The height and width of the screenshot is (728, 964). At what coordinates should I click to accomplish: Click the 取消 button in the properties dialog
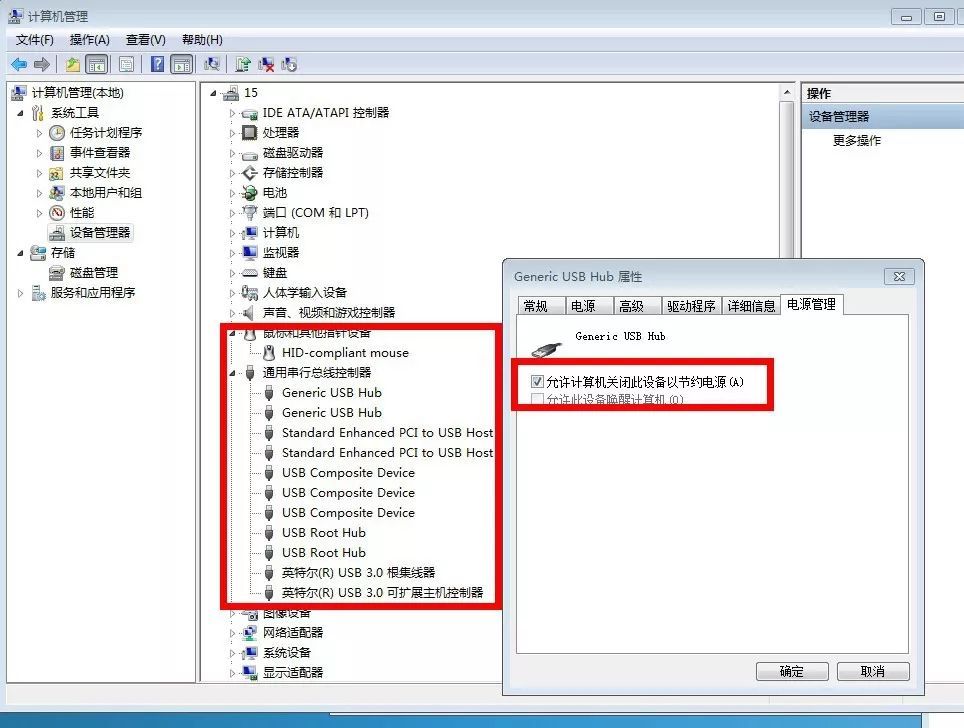click(873, 671)
